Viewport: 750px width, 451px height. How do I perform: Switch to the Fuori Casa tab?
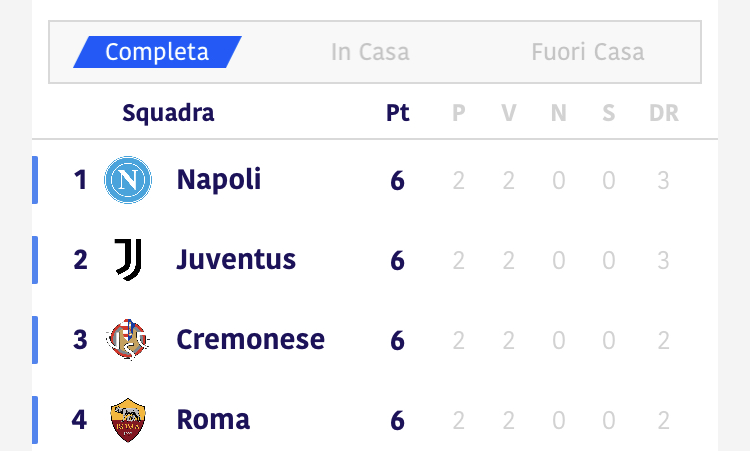tap(588, 52)
